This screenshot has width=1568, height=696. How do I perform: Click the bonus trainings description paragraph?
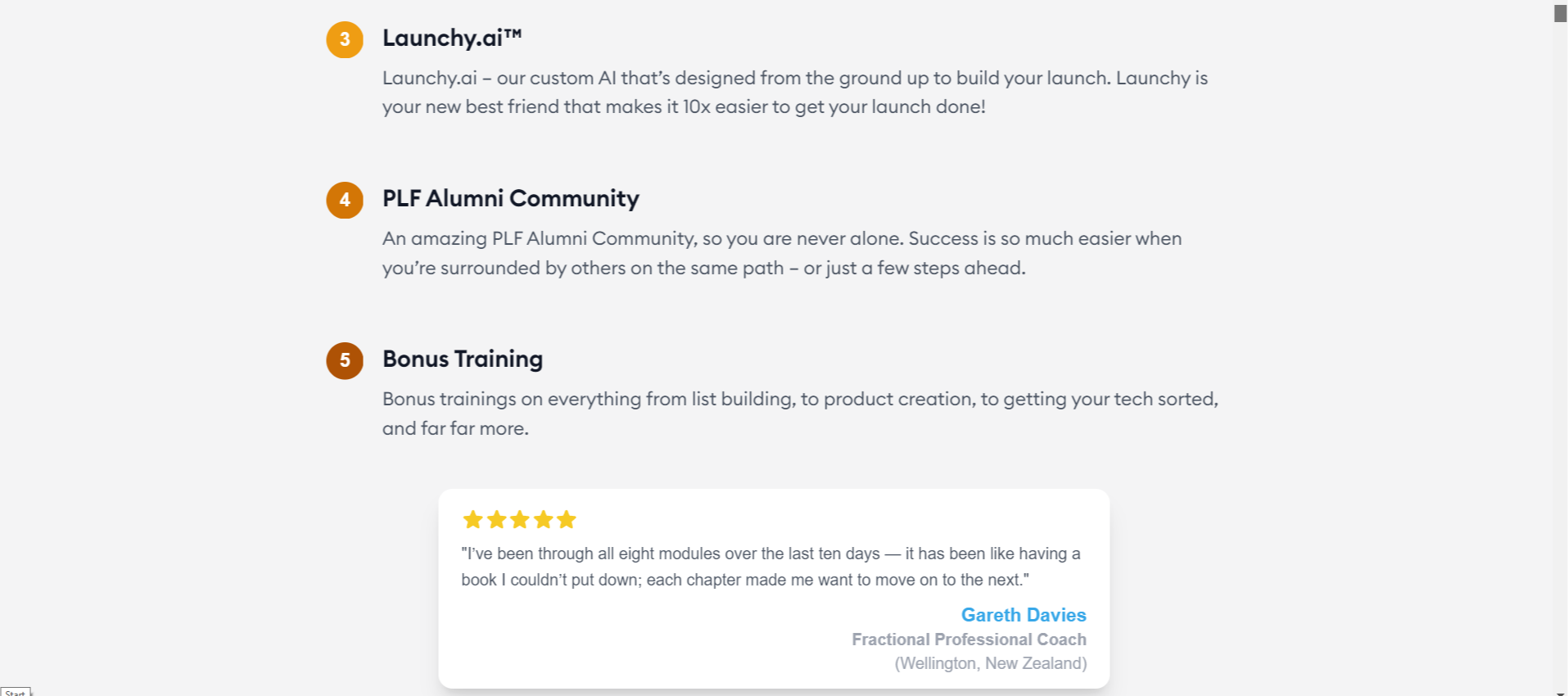click(x=800, y=414)
